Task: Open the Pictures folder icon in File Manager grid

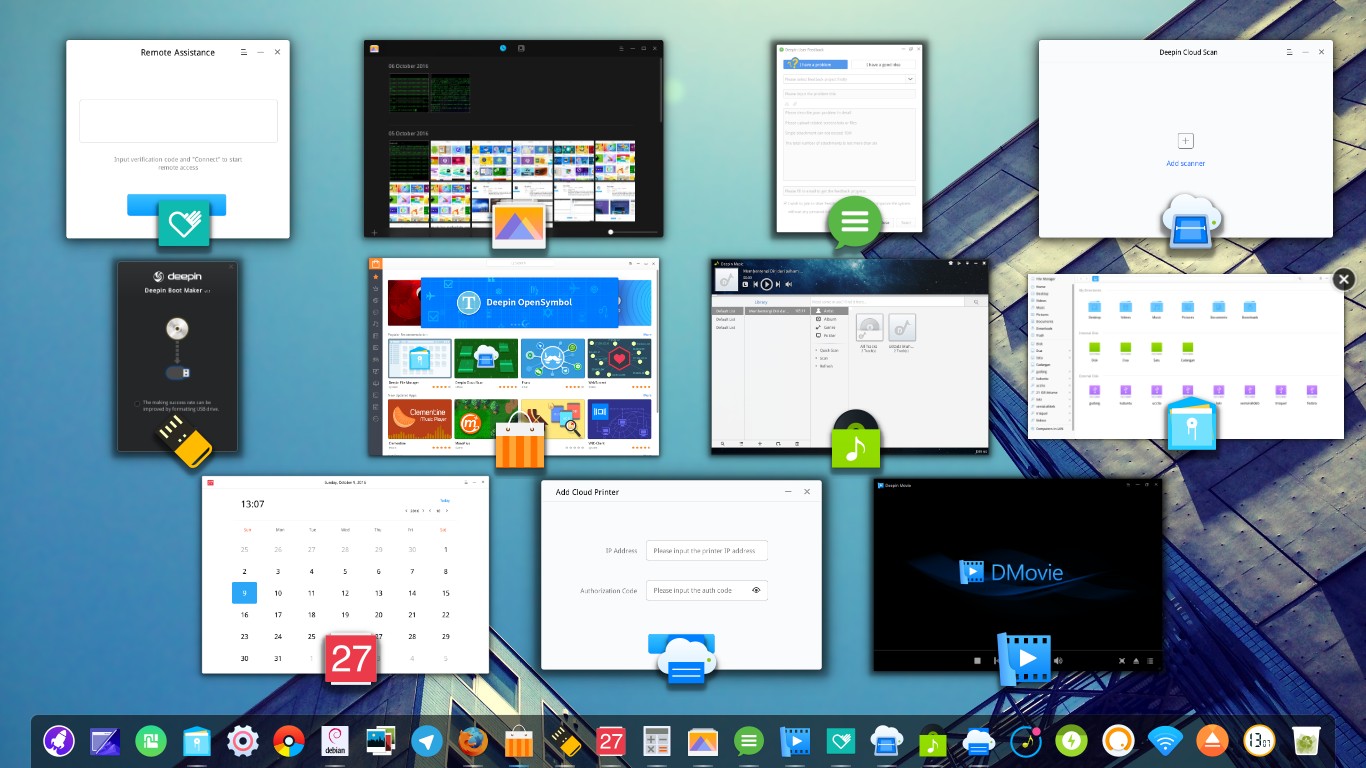Action: coord(1187,306)
